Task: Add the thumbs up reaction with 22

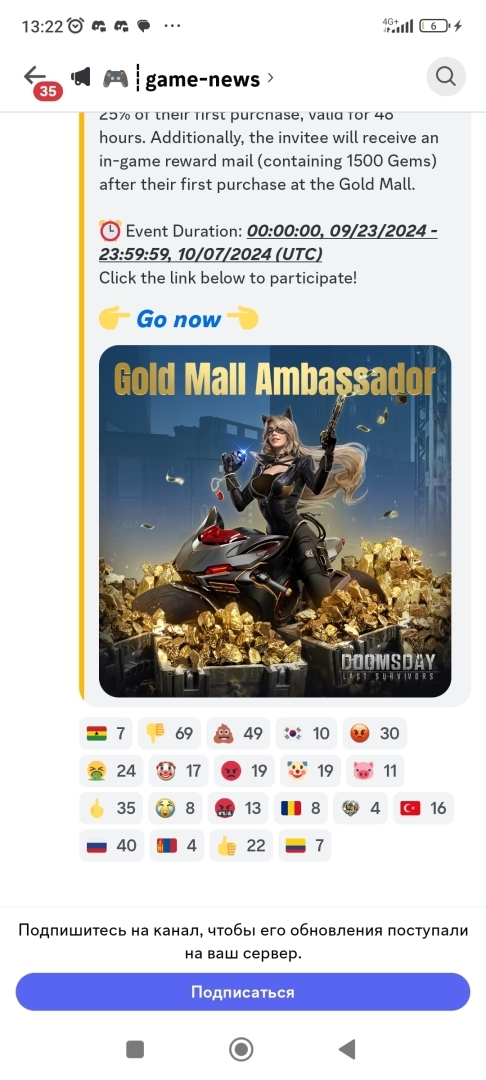Action: (241, 845)
